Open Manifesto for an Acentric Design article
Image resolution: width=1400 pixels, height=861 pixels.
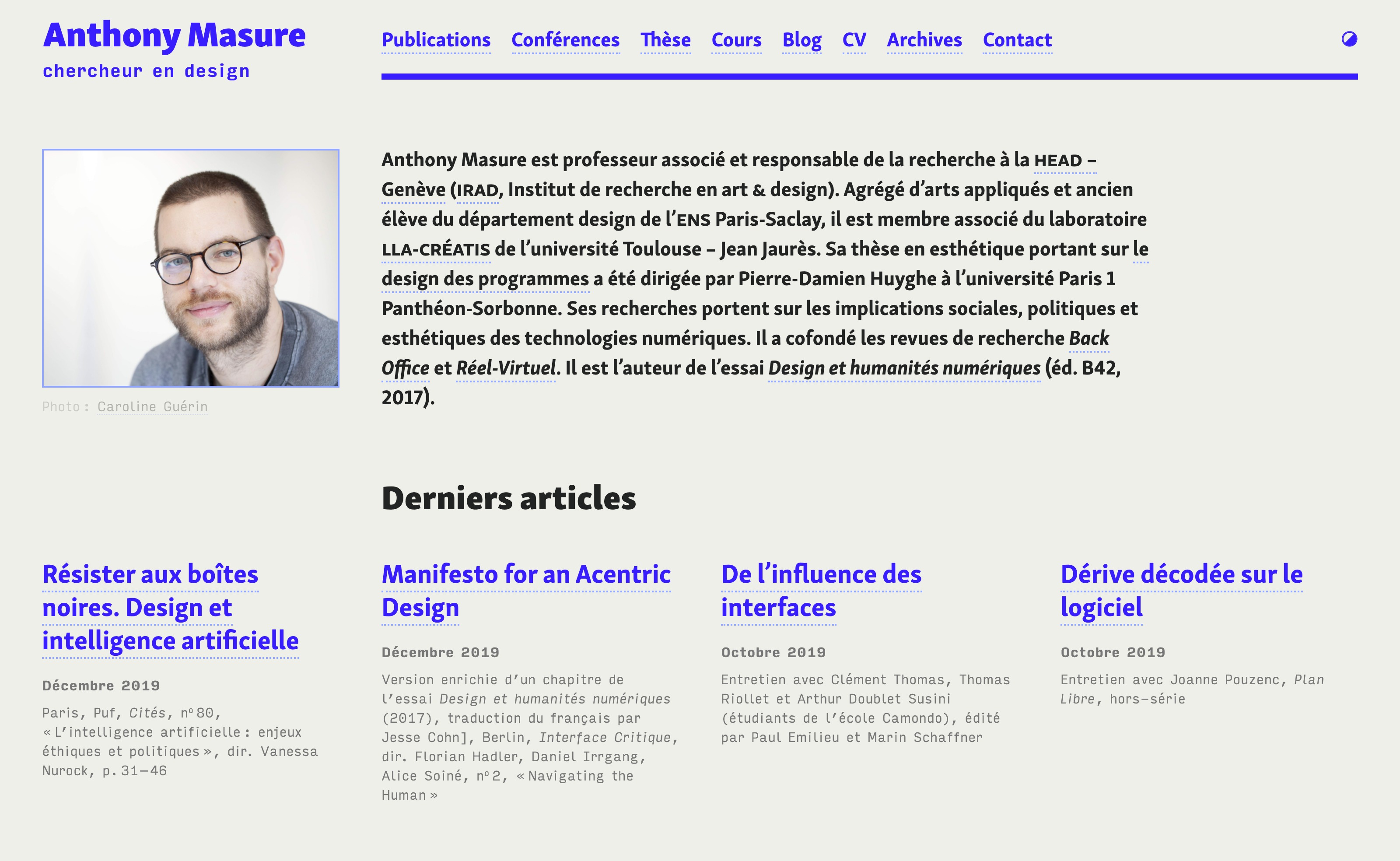tap(525, 574)
